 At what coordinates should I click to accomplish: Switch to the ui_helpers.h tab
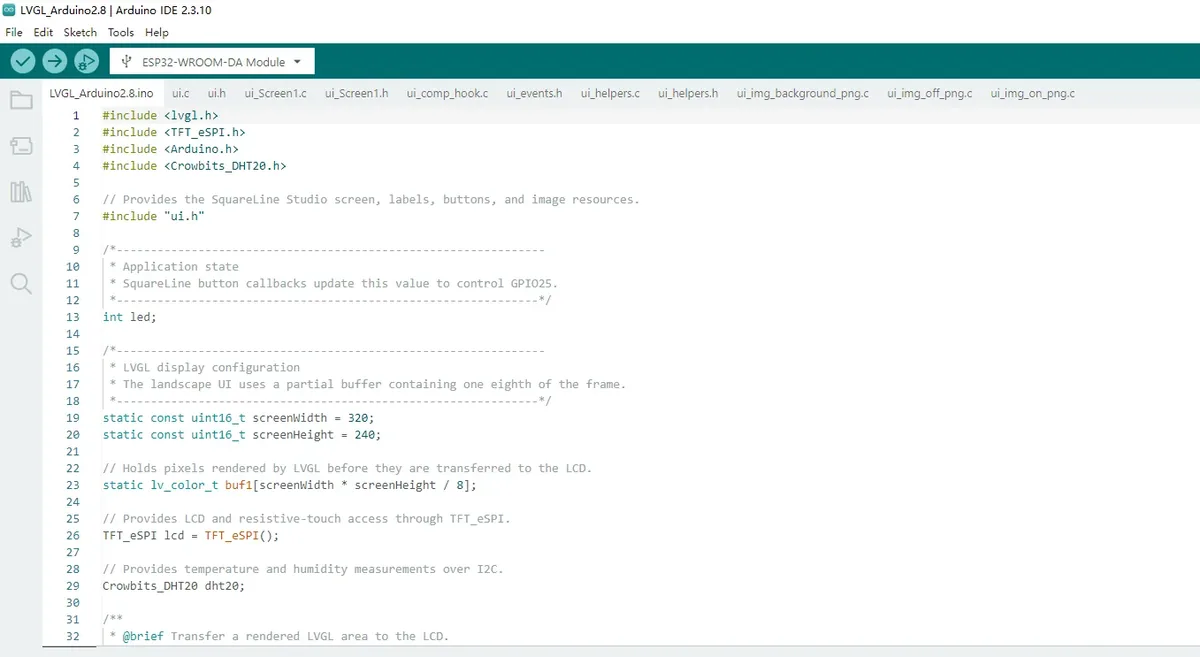(688, 93)
